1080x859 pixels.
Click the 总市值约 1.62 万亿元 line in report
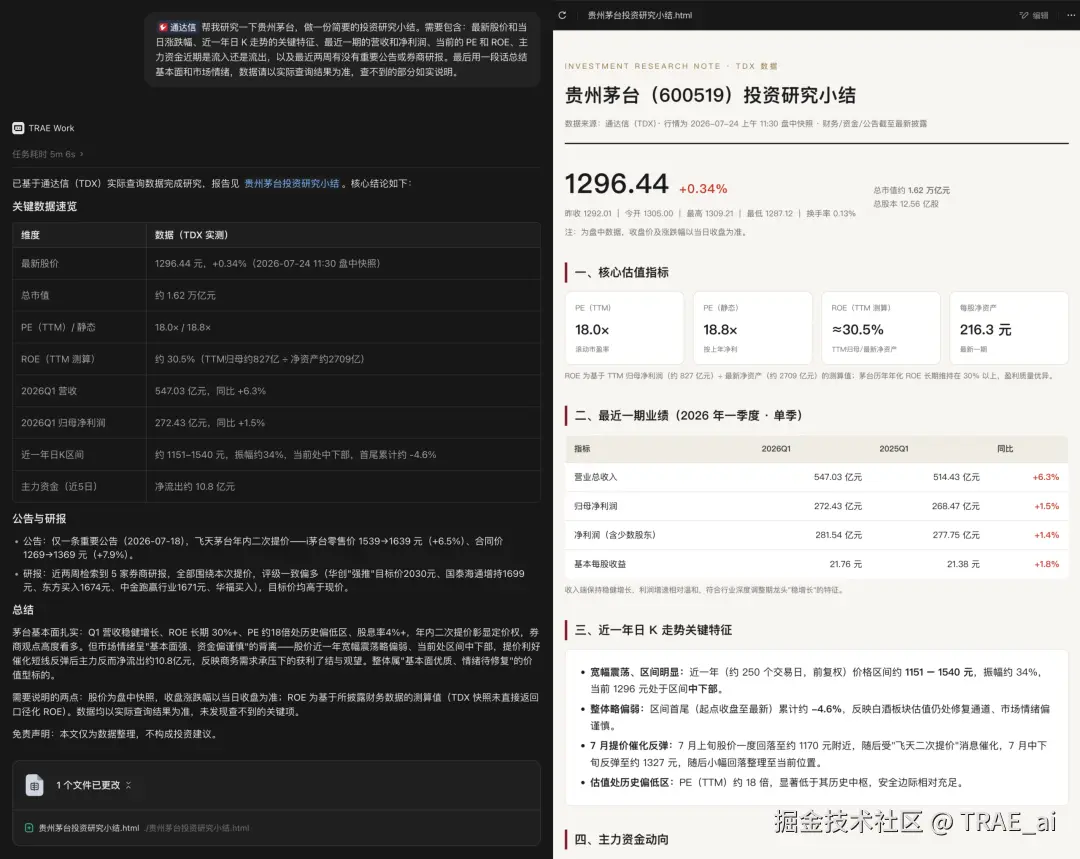click(x=911, y=190)
